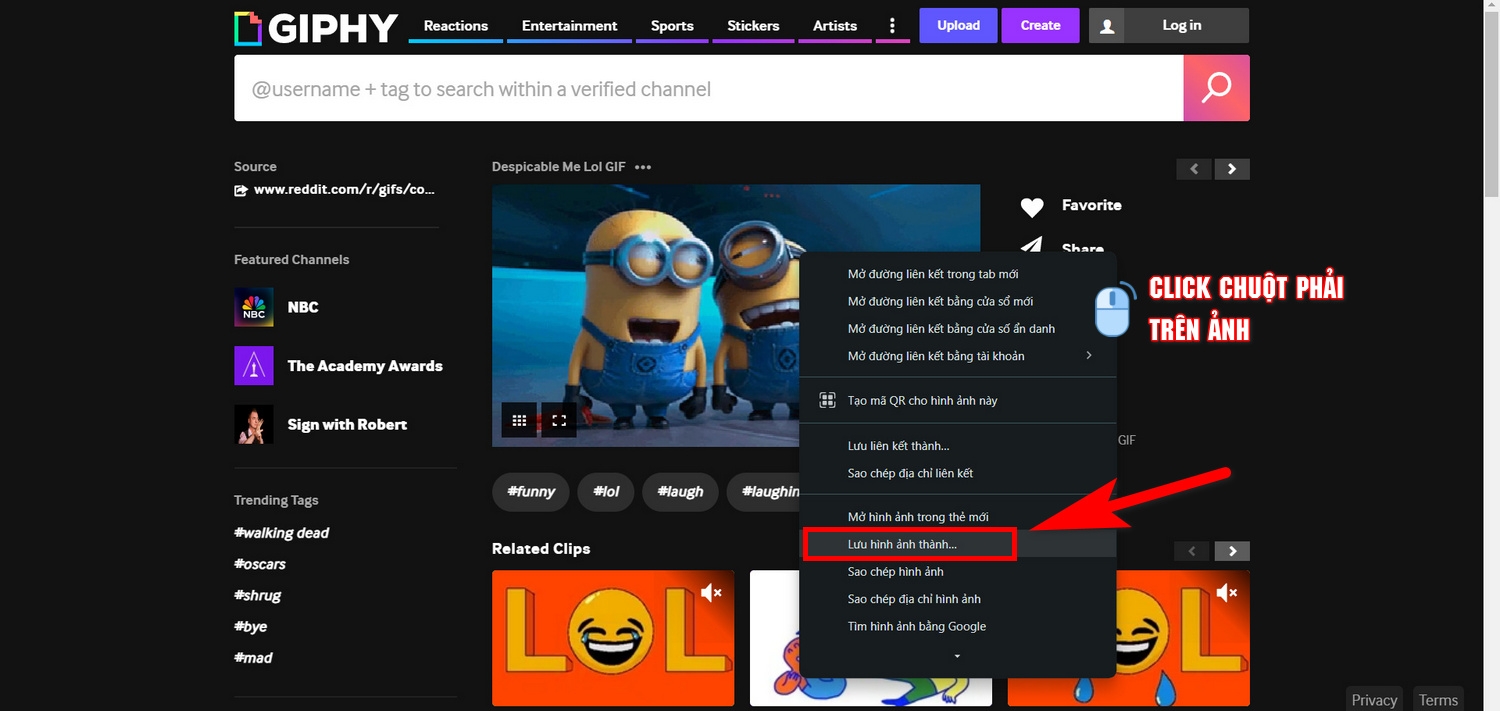The height and width of the screenshot is (711, 1500).
Task: Open the QR code icon menu entry
Action: click(827, 400)
